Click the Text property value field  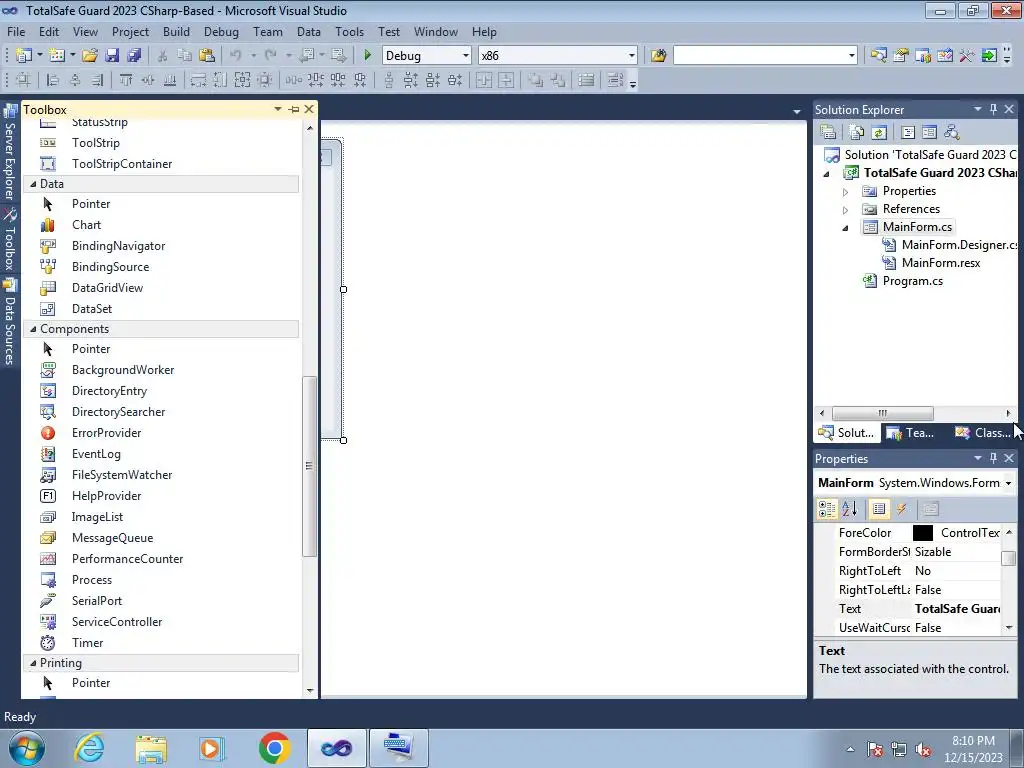tap(956, 609)
